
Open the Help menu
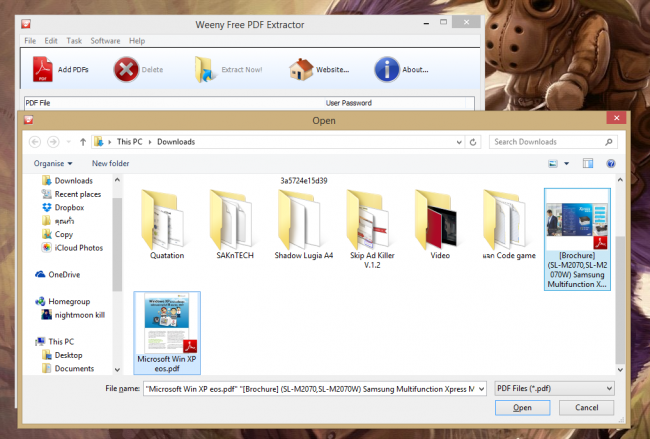(137, 41)
